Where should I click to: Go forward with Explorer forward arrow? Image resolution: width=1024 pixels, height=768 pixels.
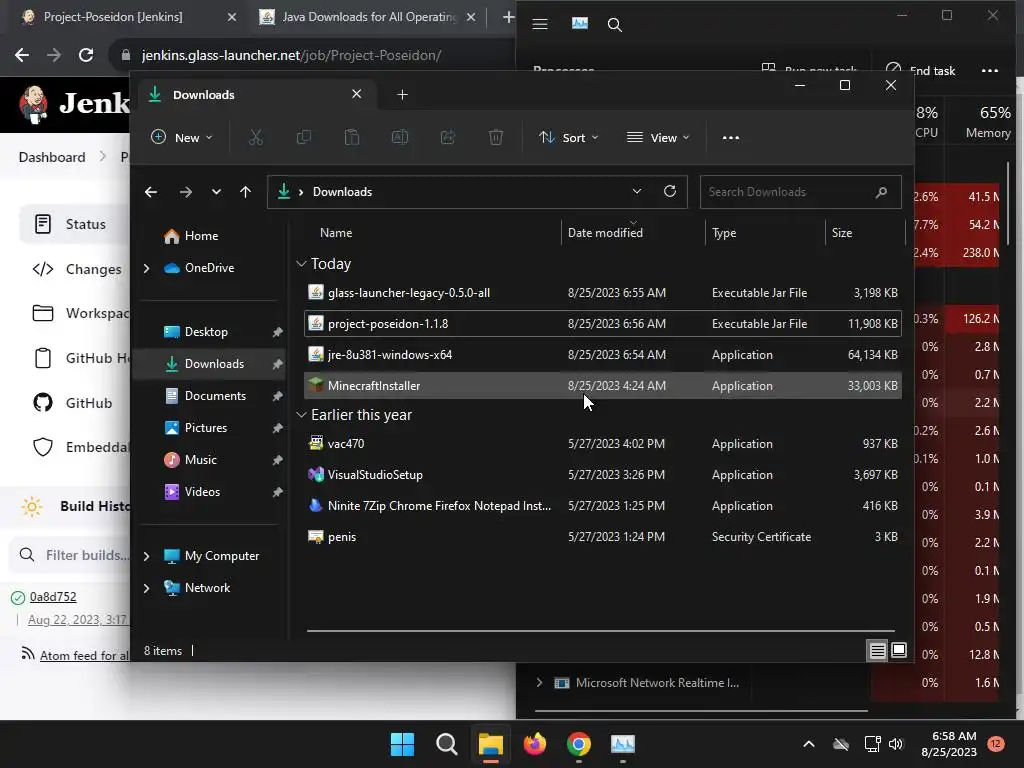point(185,192)
